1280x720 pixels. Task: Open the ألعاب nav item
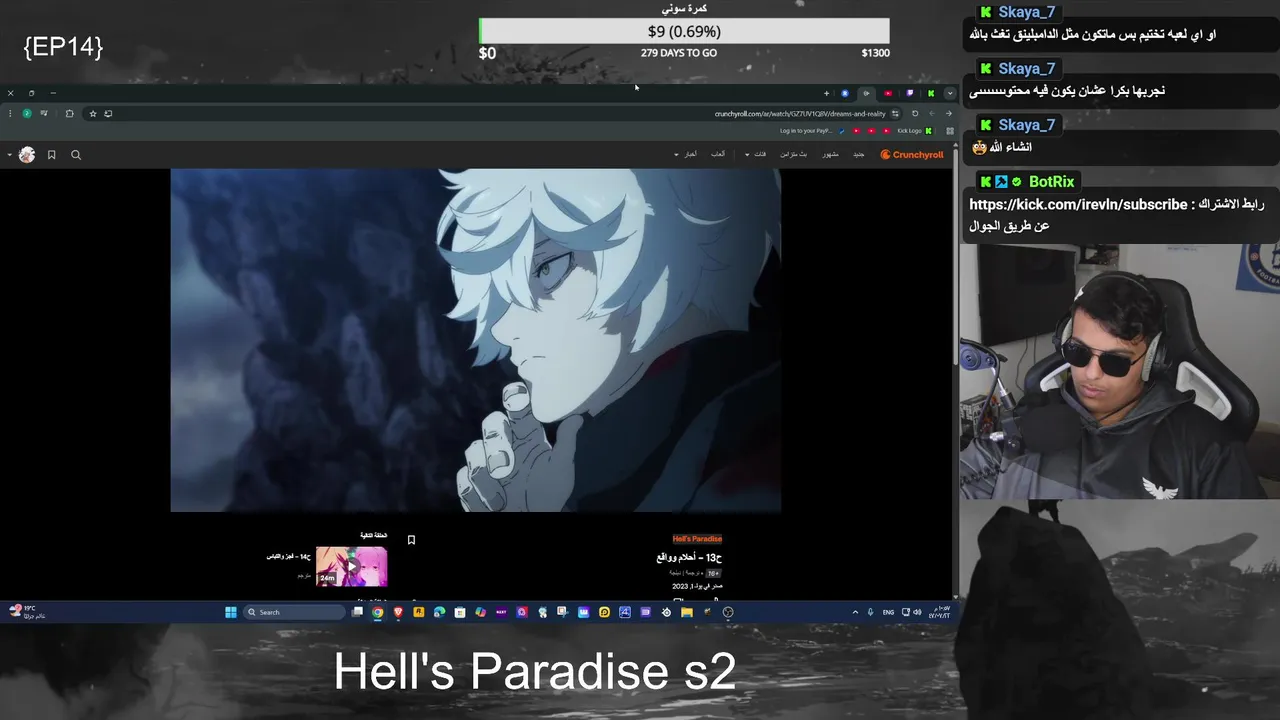(x=718, y=155)
